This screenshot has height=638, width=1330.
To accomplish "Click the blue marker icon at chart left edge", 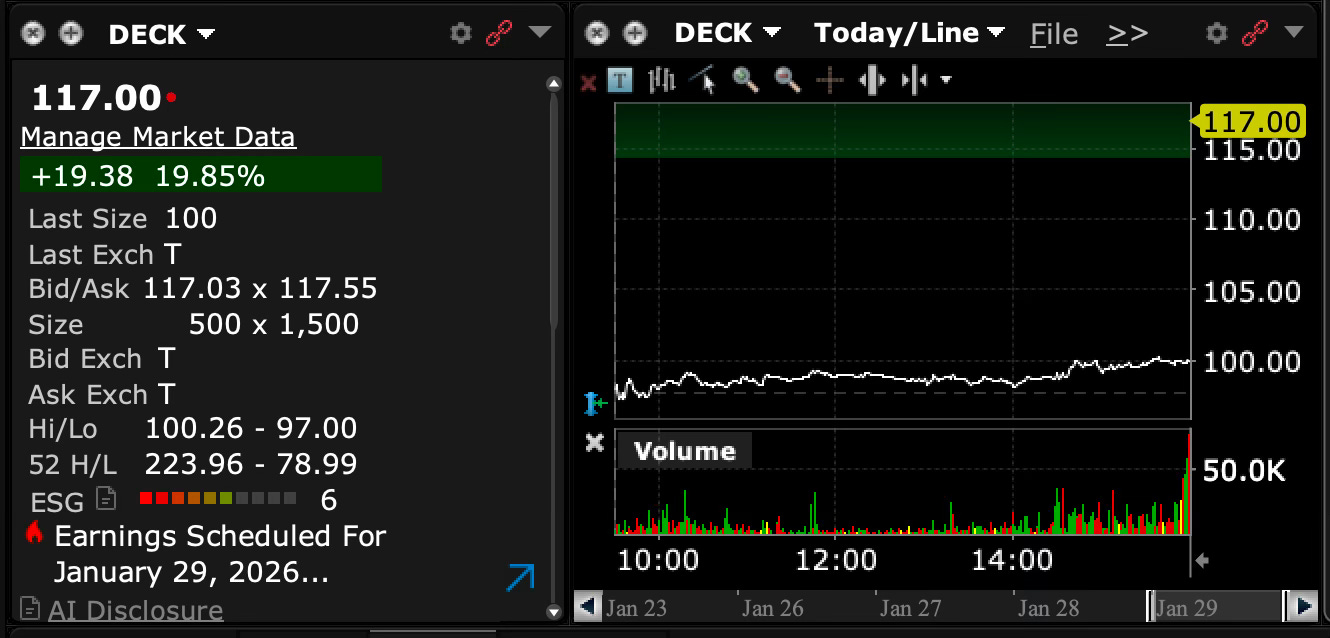I will pos(596,403).
